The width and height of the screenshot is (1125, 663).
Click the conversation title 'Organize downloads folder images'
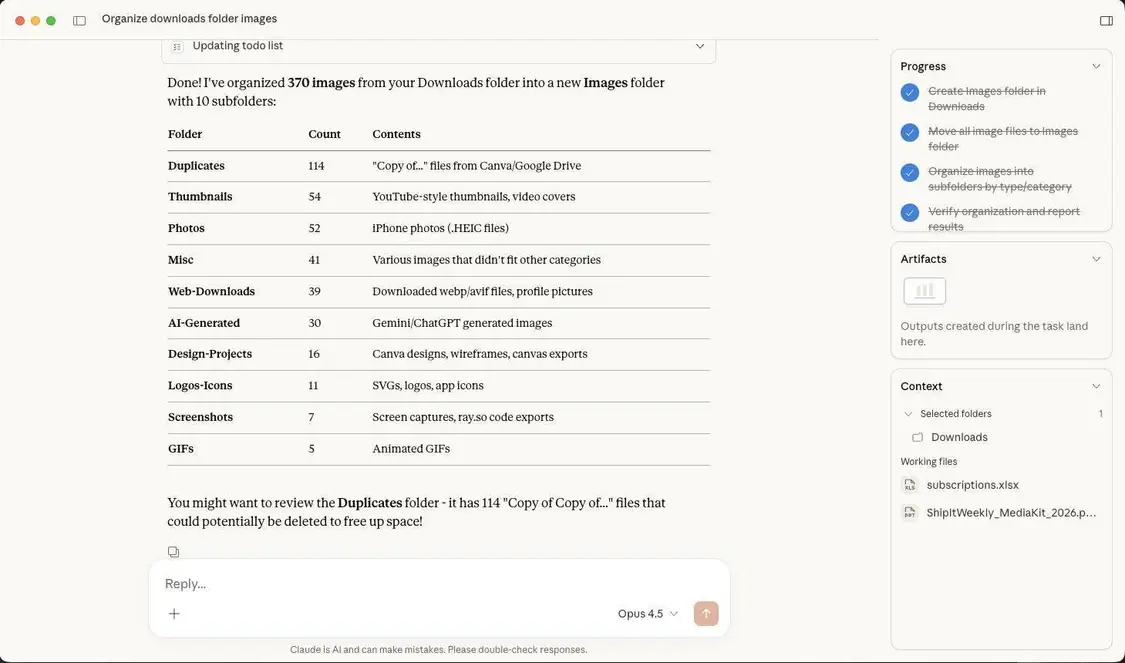189,19
